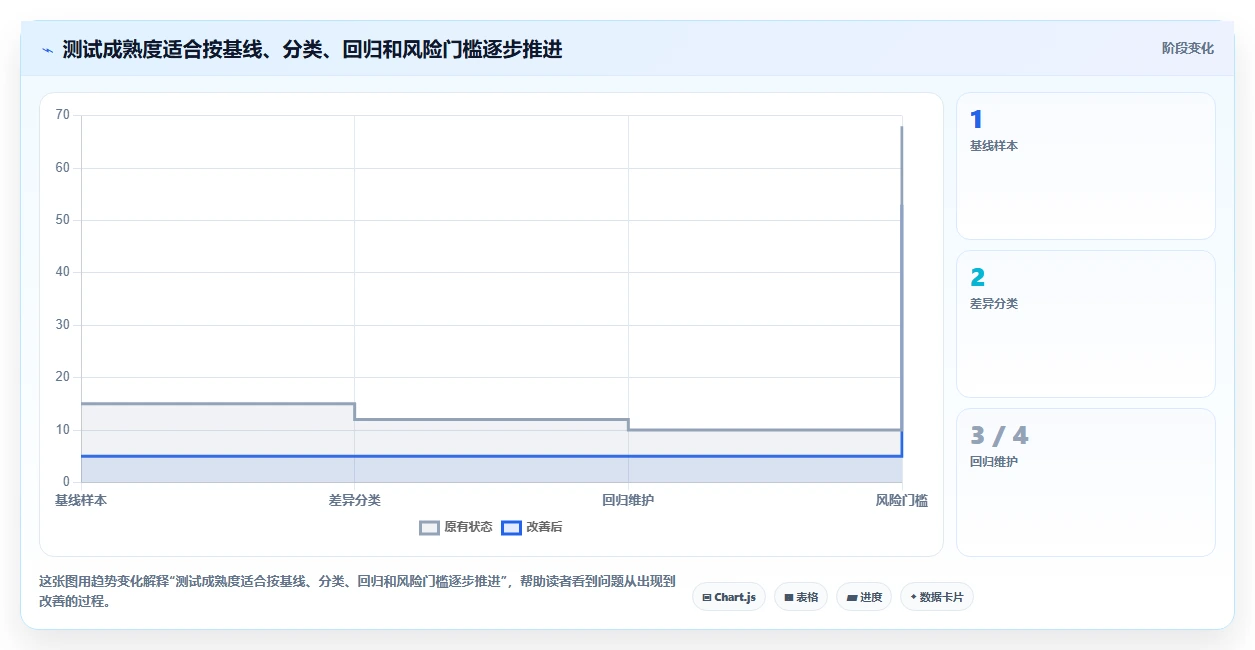1255x650 pixels.
Task: Click the 基线样本 x-axis label
Action: [x=81, y=500]
